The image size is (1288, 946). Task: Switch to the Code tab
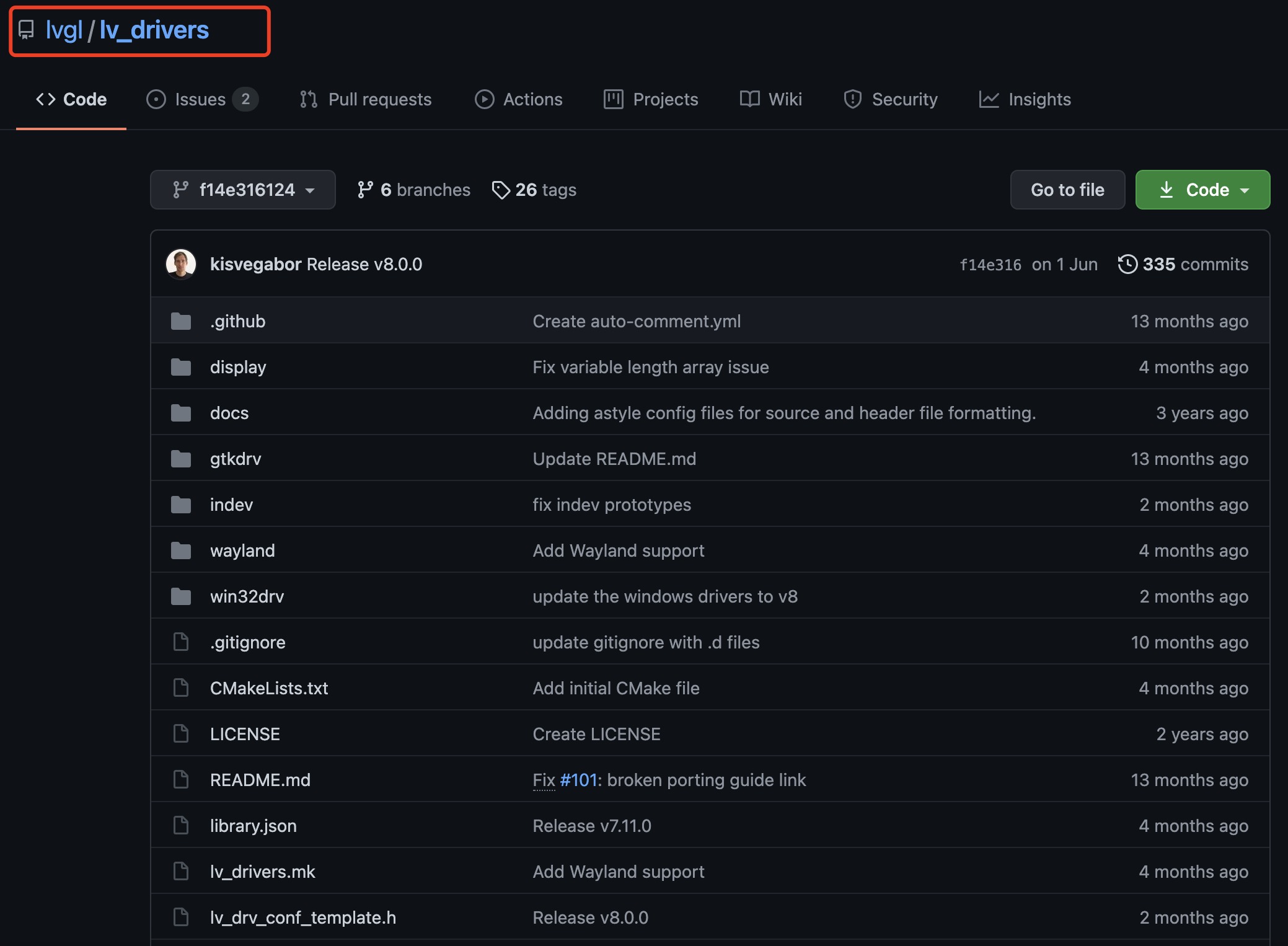pos(71,99)
